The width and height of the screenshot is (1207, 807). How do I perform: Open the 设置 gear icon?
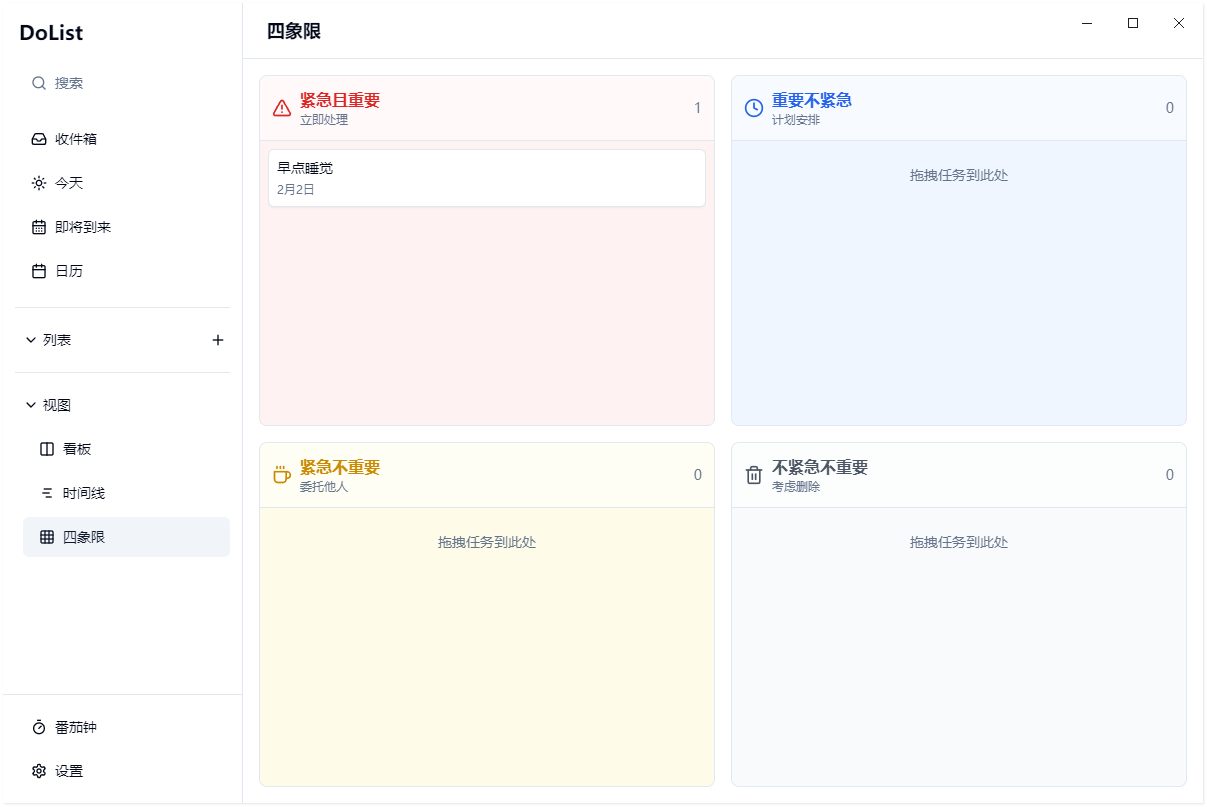pos(38,771)
